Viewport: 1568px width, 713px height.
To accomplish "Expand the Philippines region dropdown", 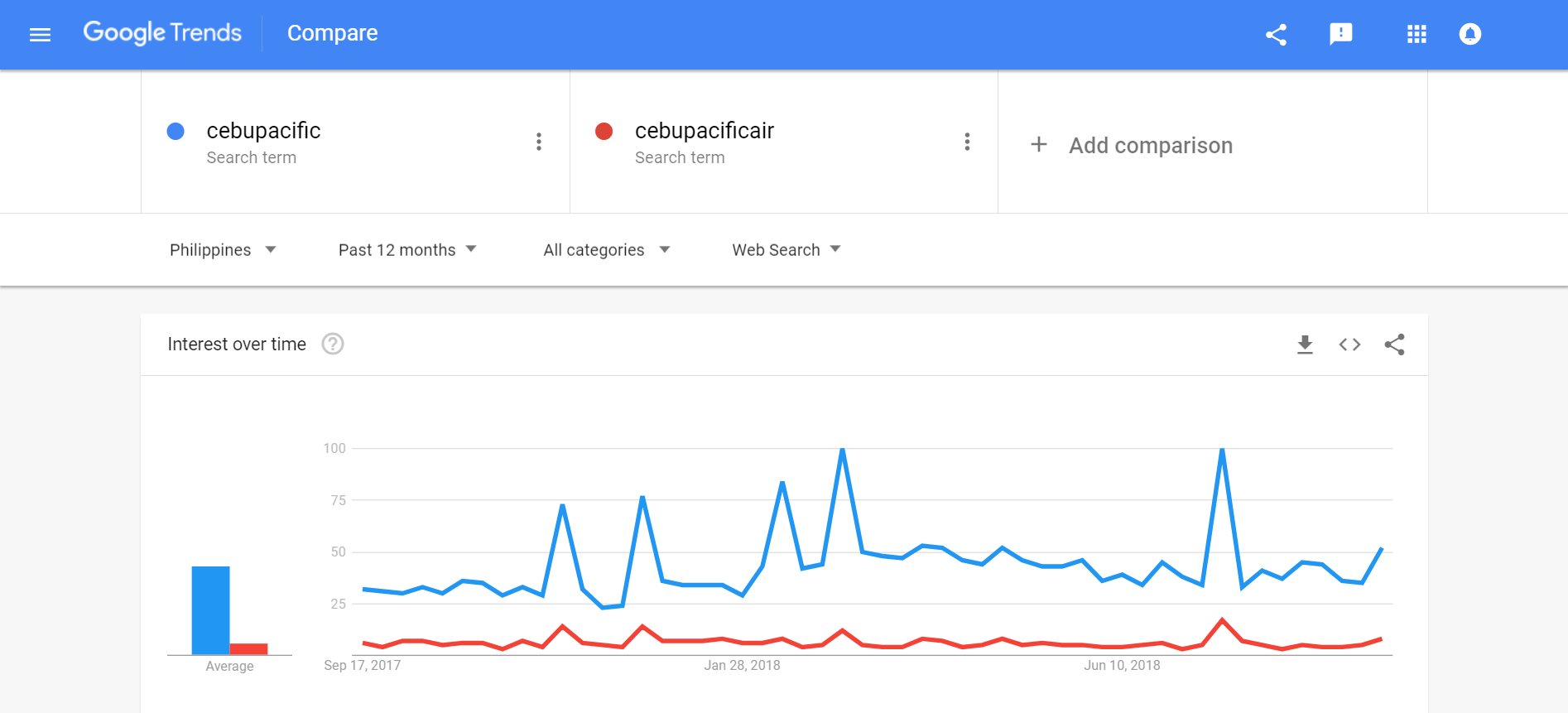I will (223, 250).
